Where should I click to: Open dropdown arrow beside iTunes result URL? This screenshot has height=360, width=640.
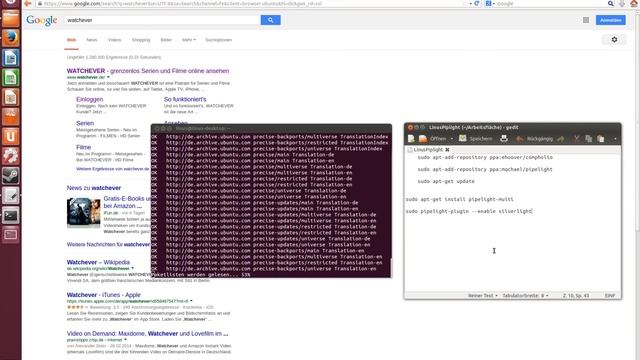pyautogui.click(x=191, y=301)
